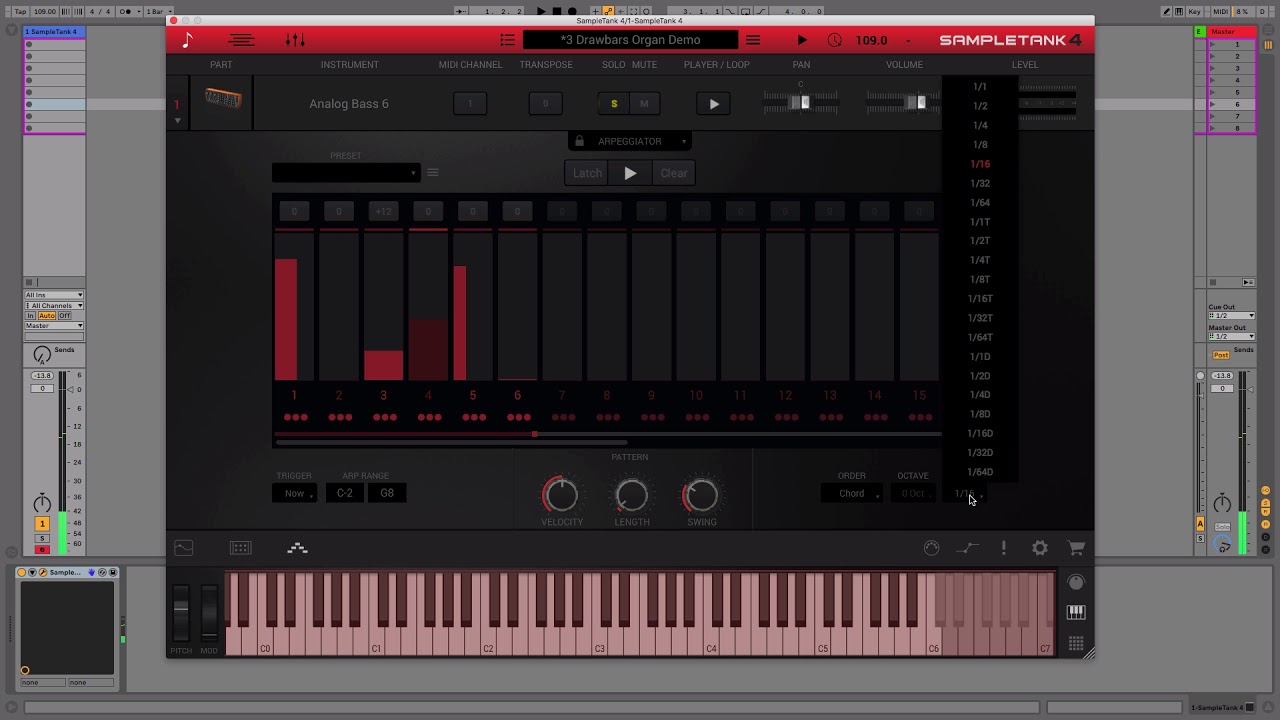This screenshot has height=720, width=1280.
Task: Open the arpeggiator Preset dropdown
Action: coord(345,173)
